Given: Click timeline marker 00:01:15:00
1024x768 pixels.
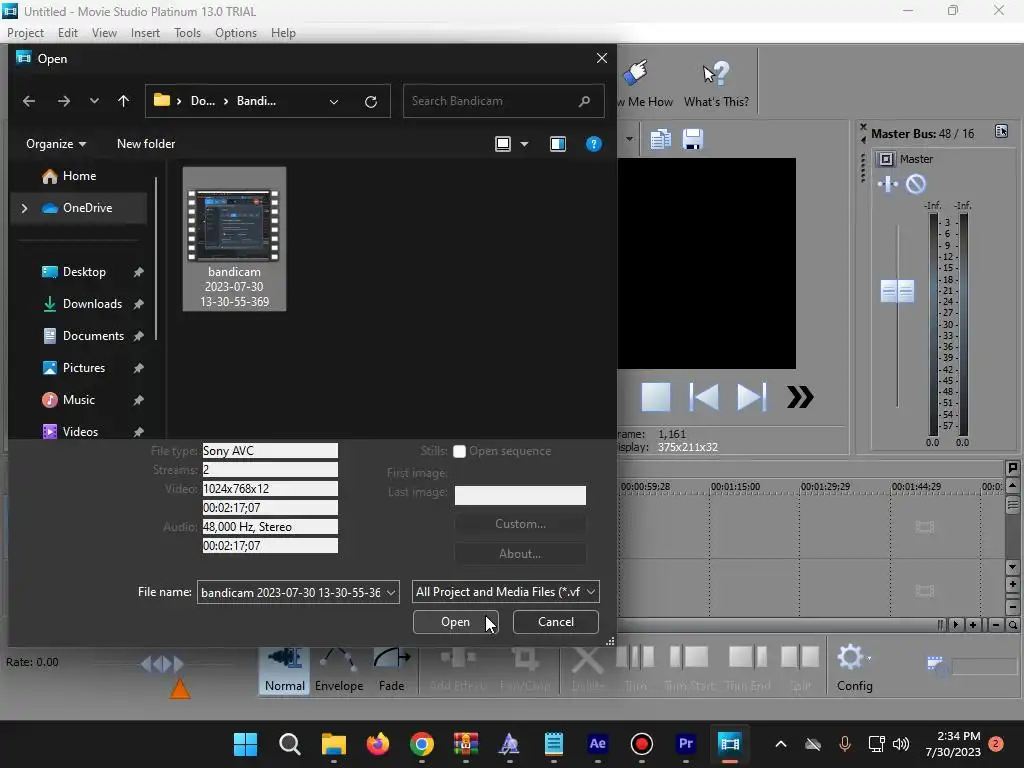Looking at the screenshot, I should coord(735,487).
